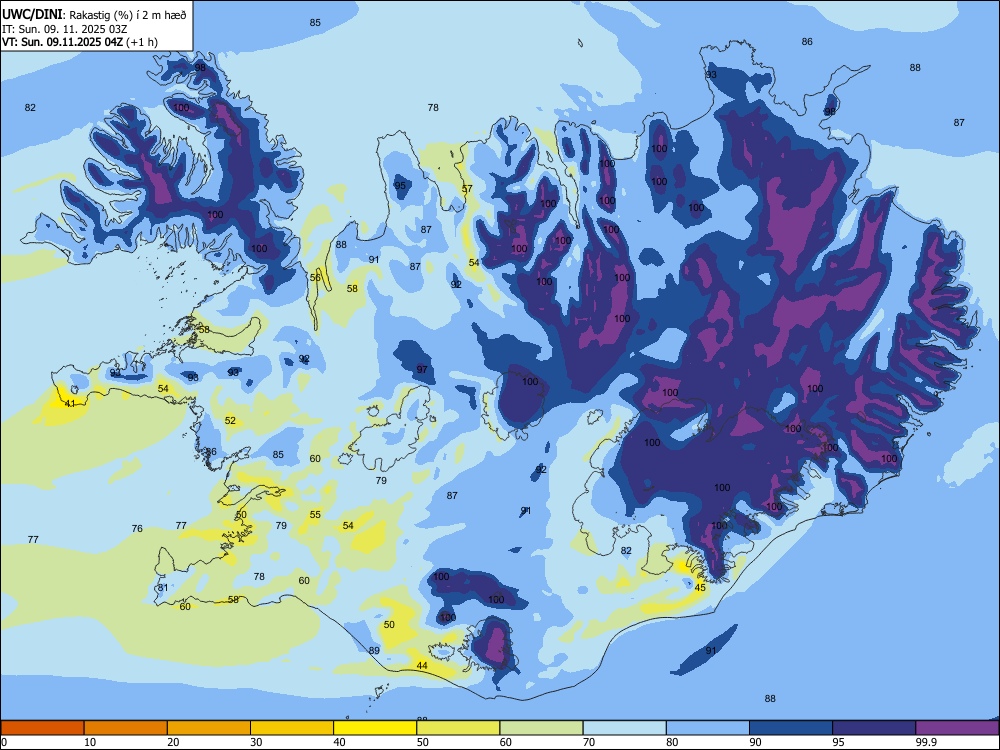The height and width of the screenshot is (750, 1000).
Task: Click the humidity value "89" on the map
Action: [x=374, y=651]
